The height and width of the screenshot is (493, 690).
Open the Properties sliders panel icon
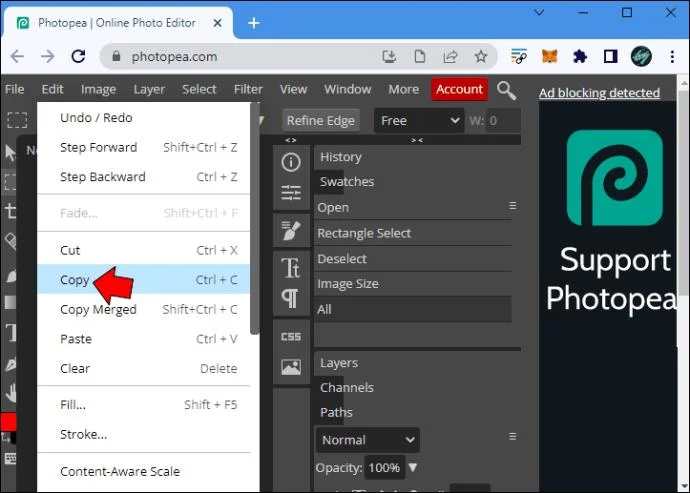click(291, 192)
